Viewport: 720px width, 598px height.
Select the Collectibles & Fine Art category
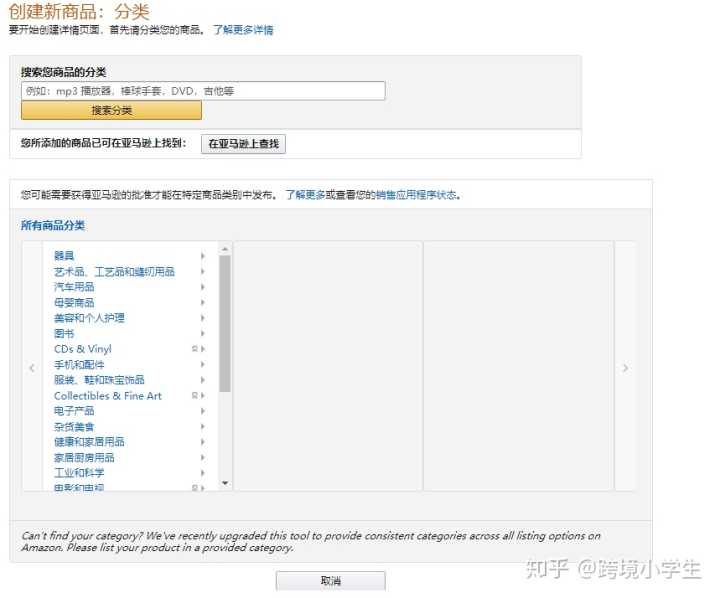(108, 395)
